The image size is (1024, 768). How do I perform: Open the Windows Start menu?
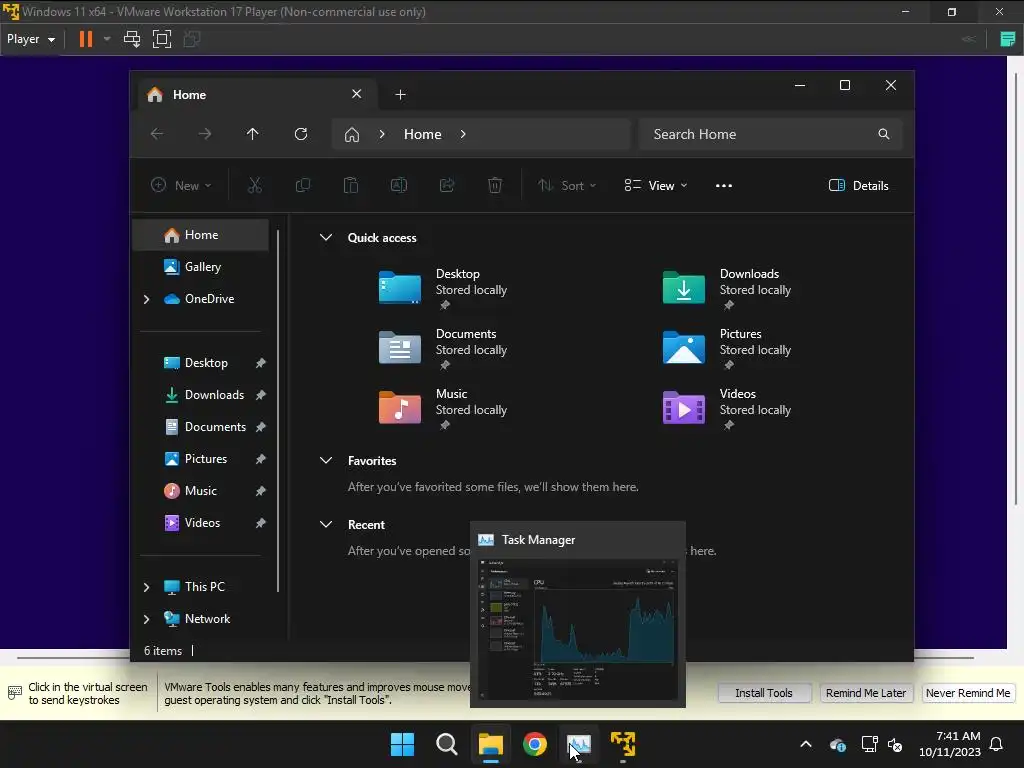click(x=402, y=744)
